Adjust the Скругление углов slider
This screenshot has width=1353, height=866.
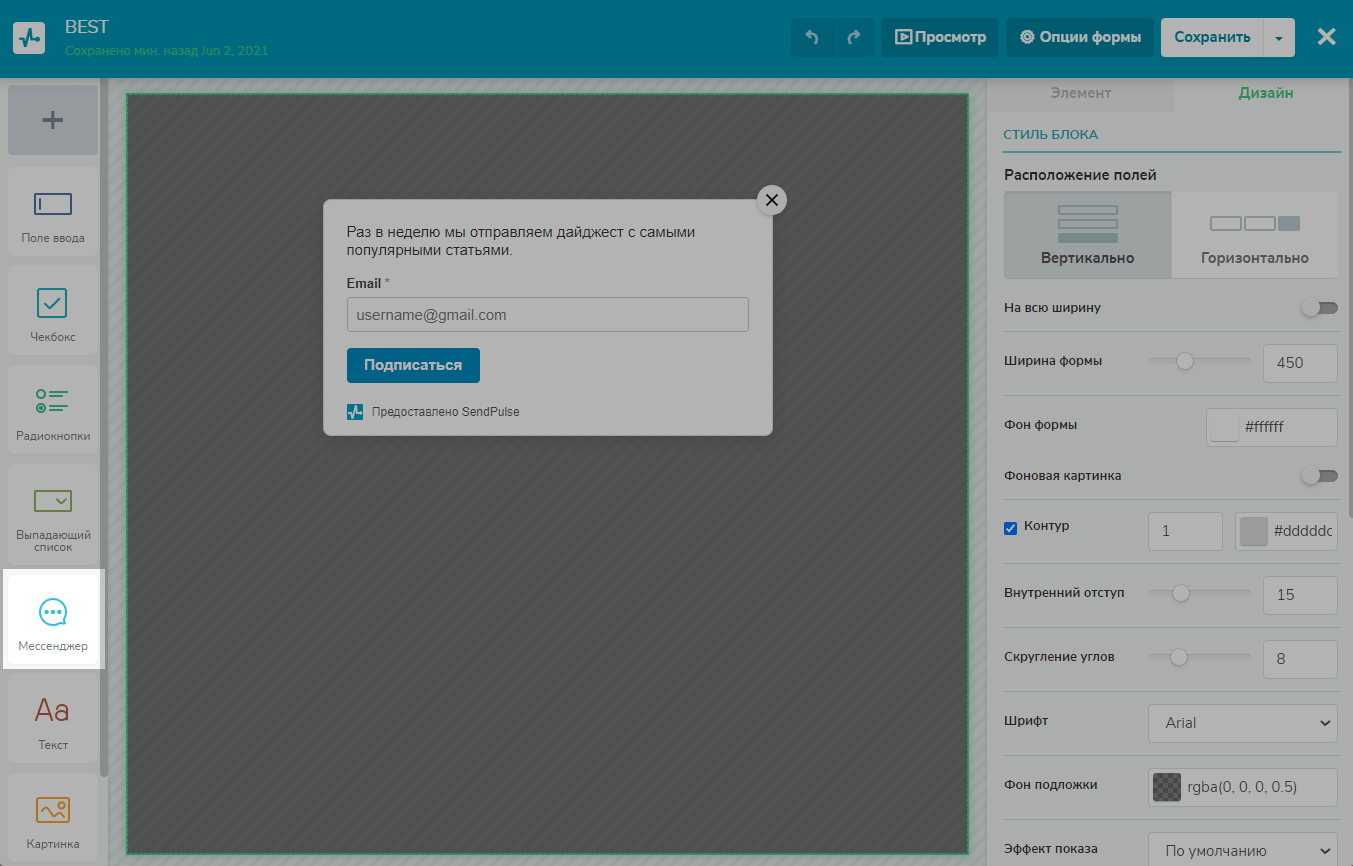click(x=1179, y=657)
